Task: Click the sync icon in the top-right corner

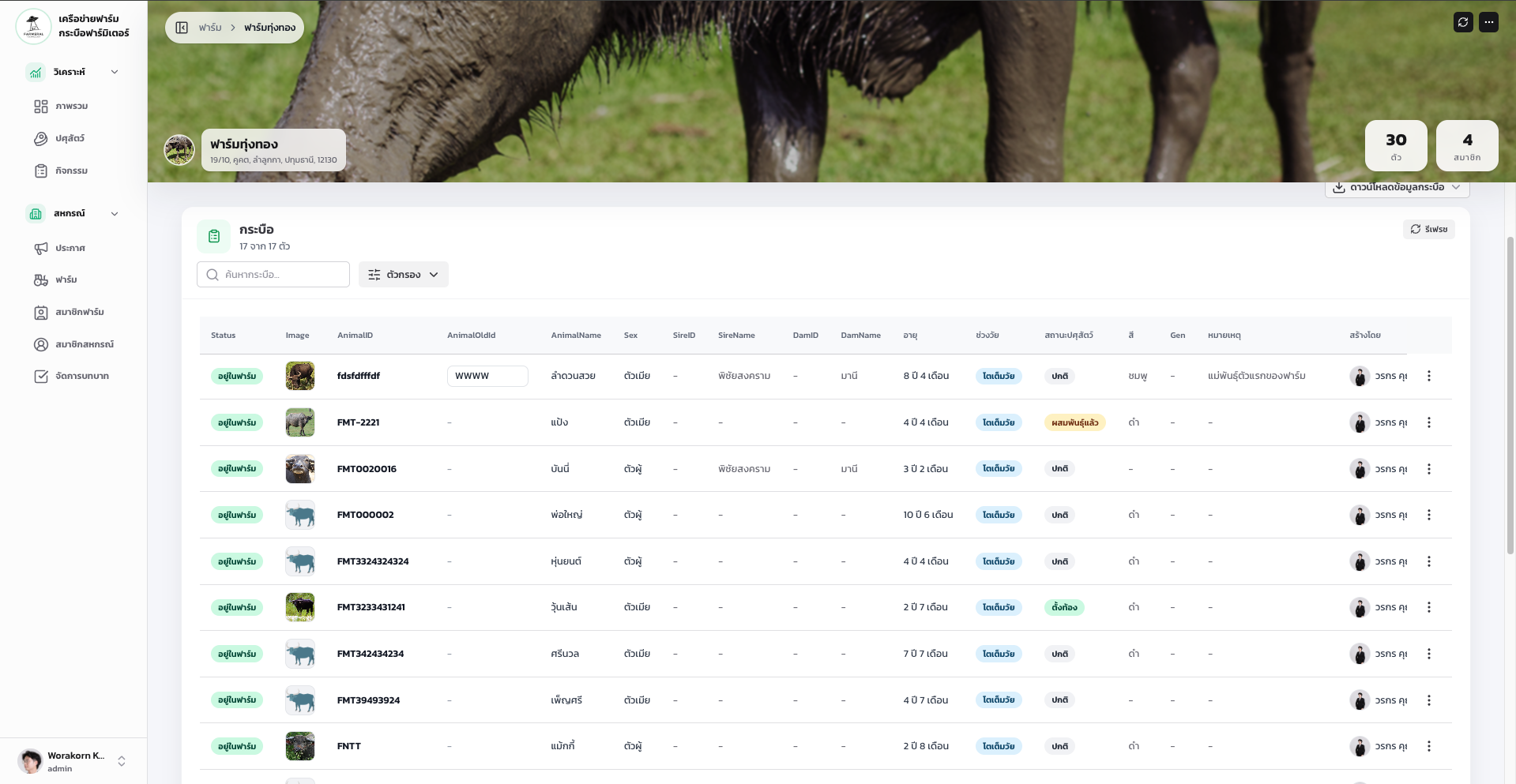Action: click(1463, 22)
